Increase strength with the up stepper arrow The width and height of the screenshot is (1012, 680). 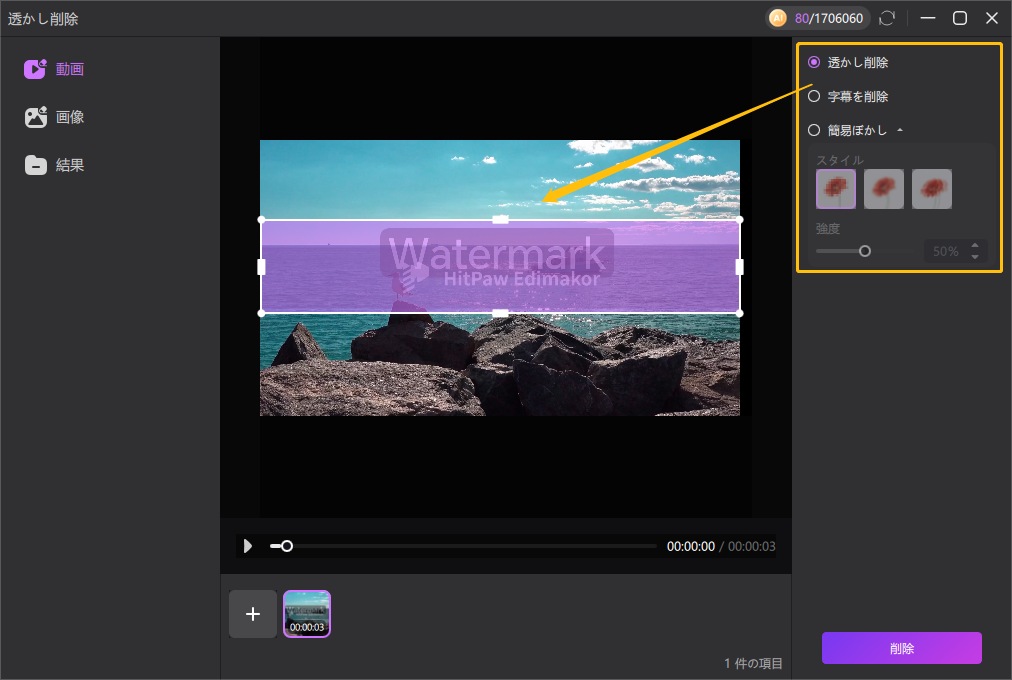click(975, 246)
